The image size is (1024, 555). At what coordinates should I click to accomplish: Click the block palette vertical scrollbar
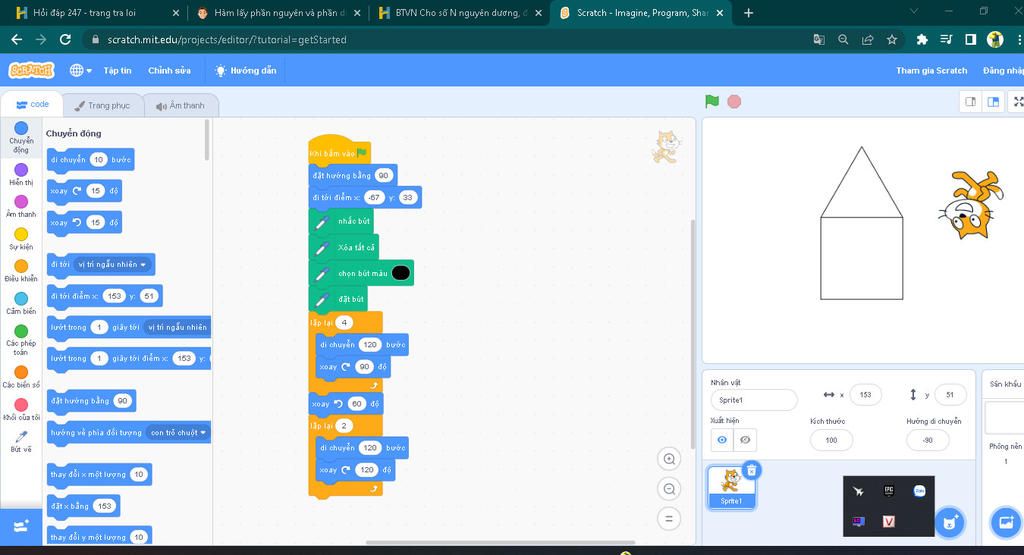click(x=207, y=140)
